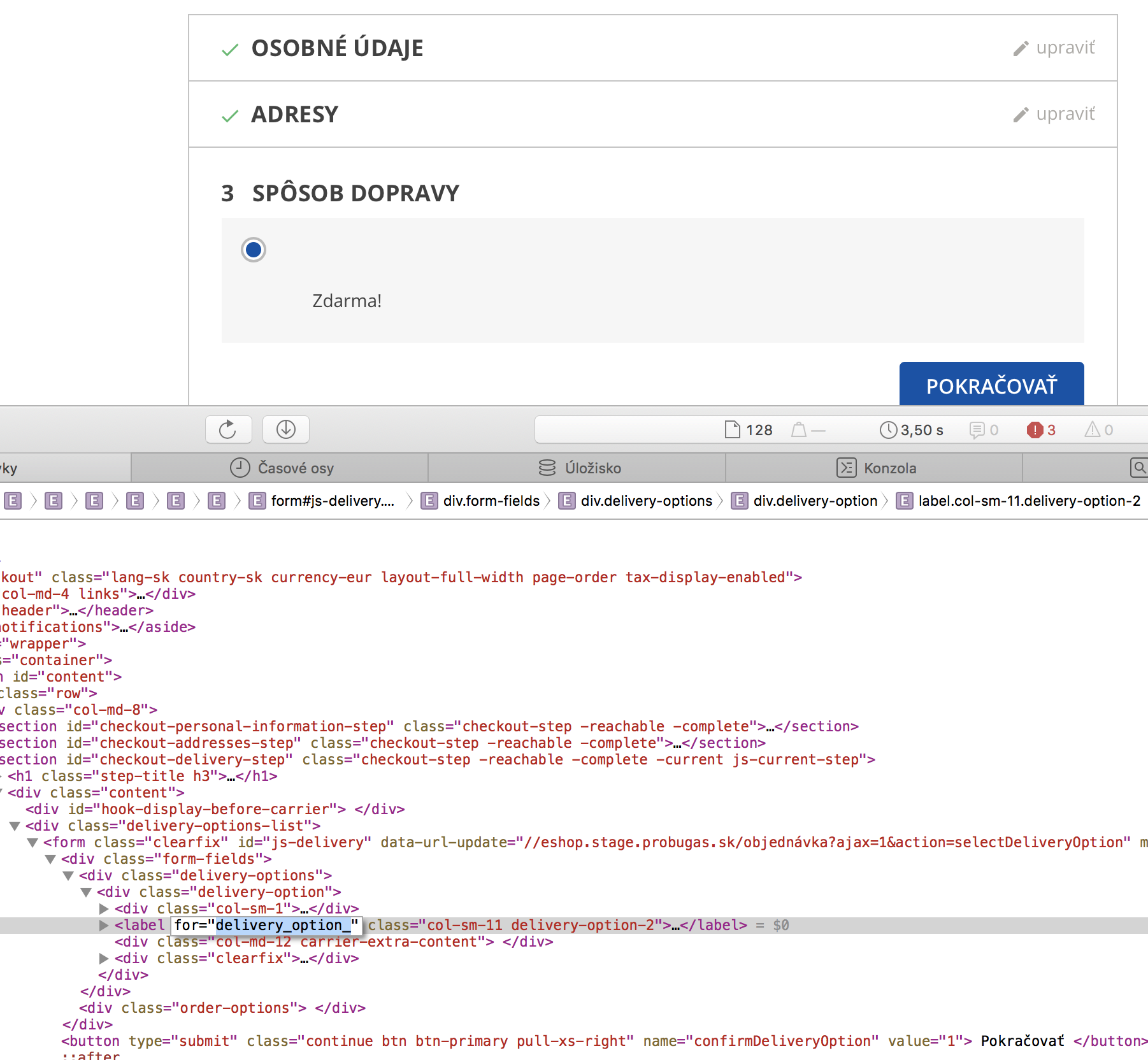The width and height of the screenshot is (1148, 1060).
Task: Select div.delivery-option breadcrumb
Action: tap(815, 501)
